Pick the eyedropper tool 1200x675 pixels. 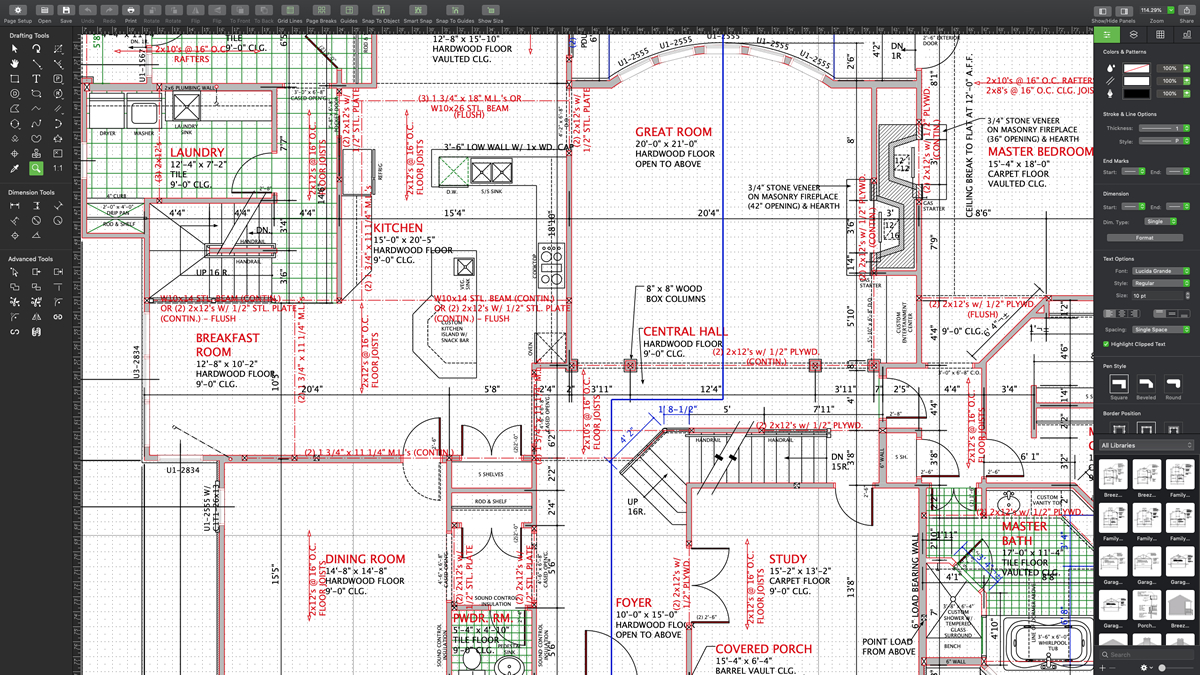[x=15, y=168]
